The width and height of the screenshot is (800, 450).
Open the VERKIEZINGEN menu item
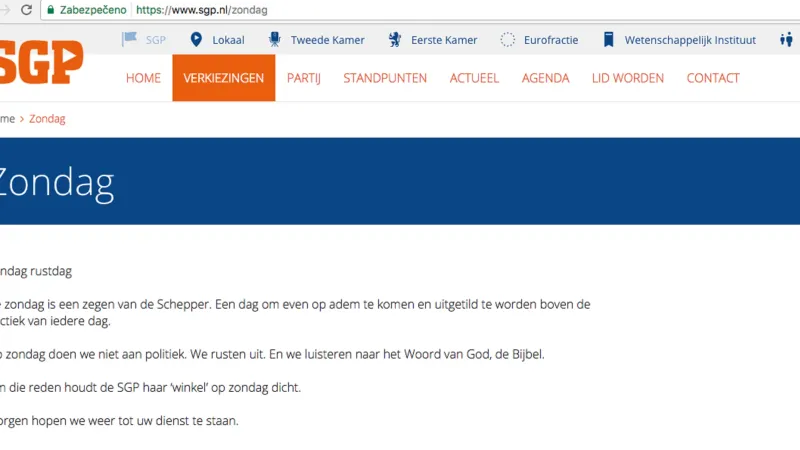[223, 78]
